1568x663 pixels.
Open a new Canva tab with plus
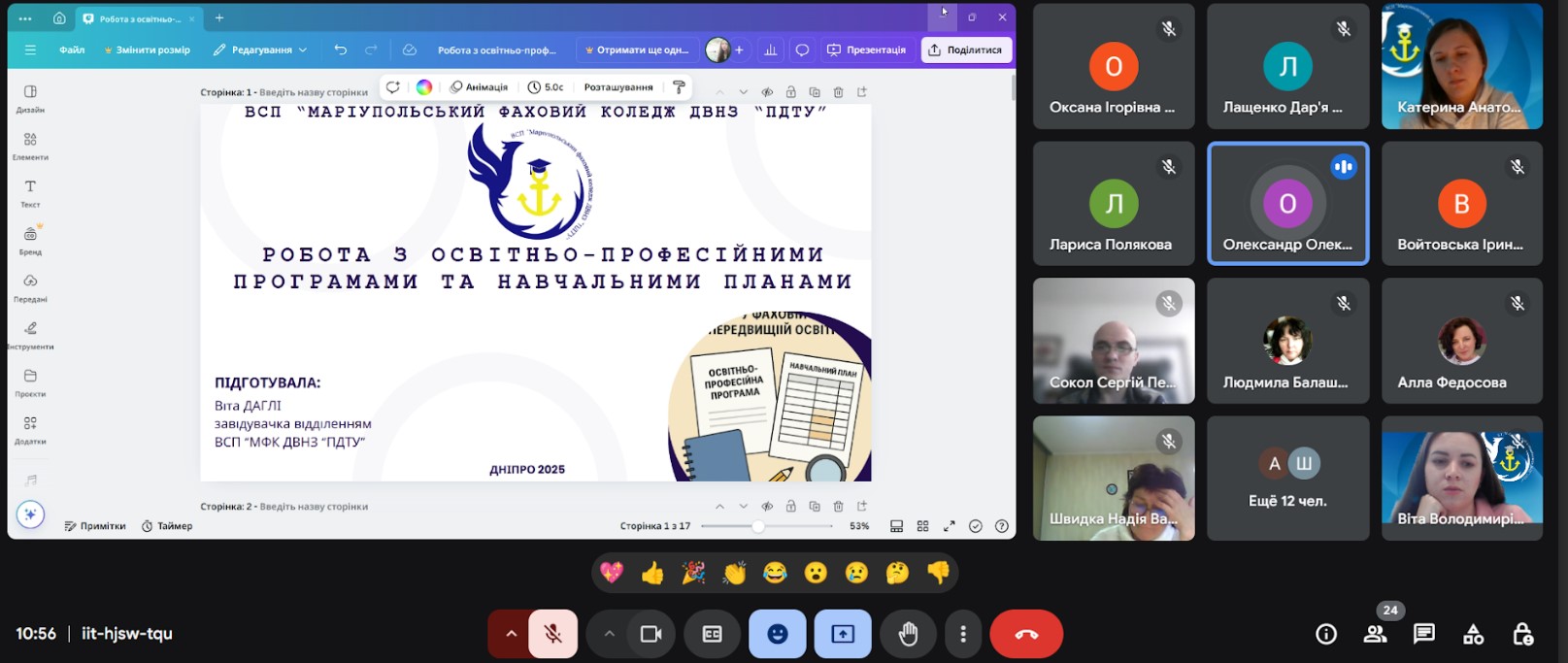(219, 17)
